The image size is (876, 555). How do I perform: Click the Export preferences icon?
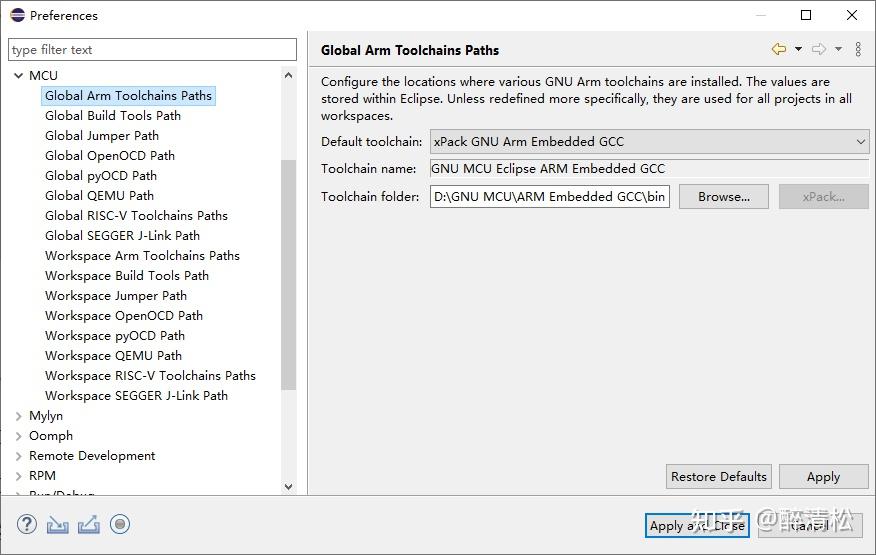tap(89, 524)
